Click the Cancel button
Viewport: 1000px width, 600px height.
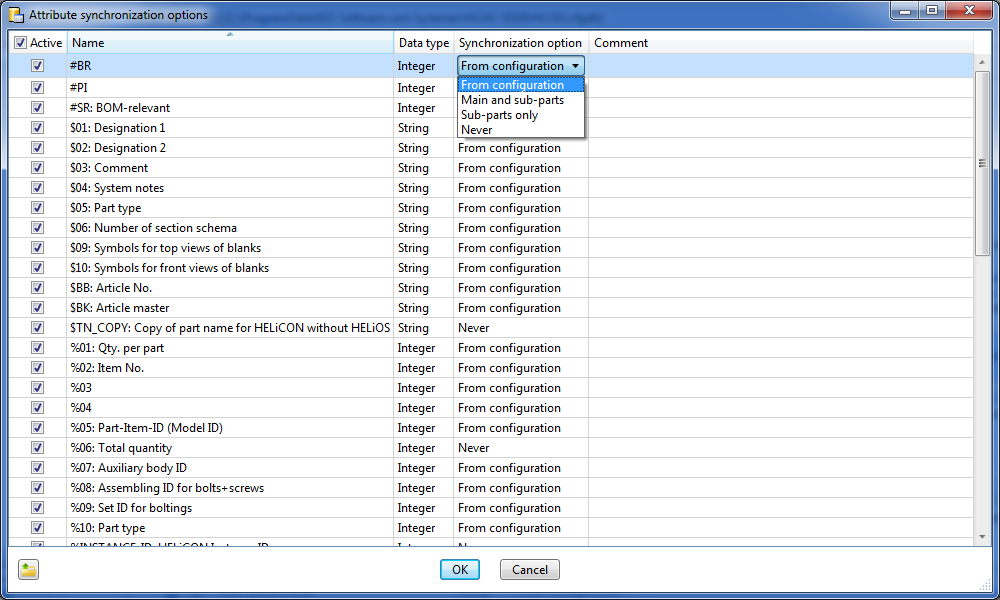tap(529, 569)
